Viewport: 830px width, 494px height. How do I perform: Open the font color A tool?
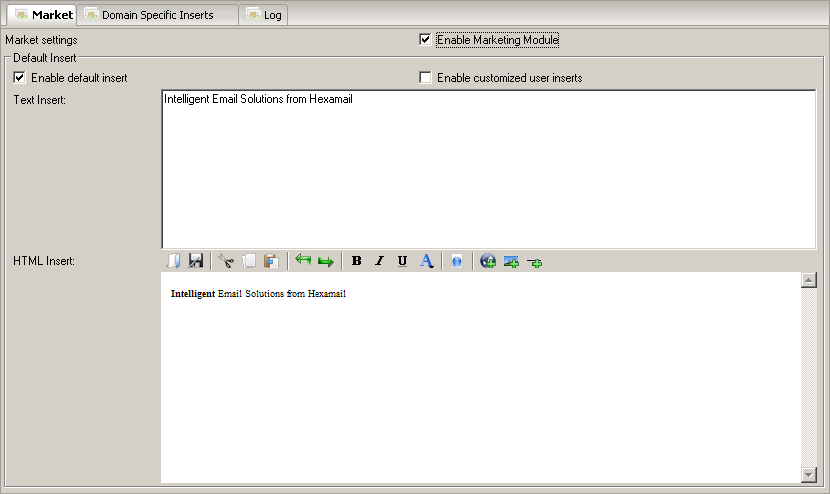pos(426,261)
